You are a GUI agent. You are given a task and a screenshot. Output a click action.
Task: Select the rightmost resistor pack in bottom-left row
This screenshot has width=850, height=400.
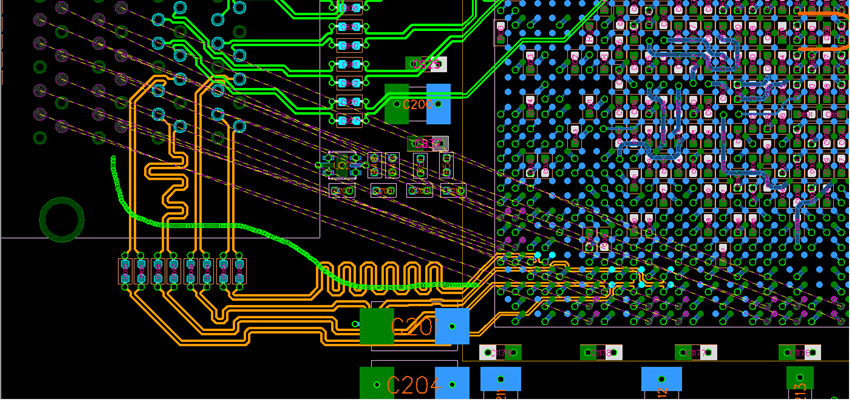pyautogui.click(x=239, y=270)
